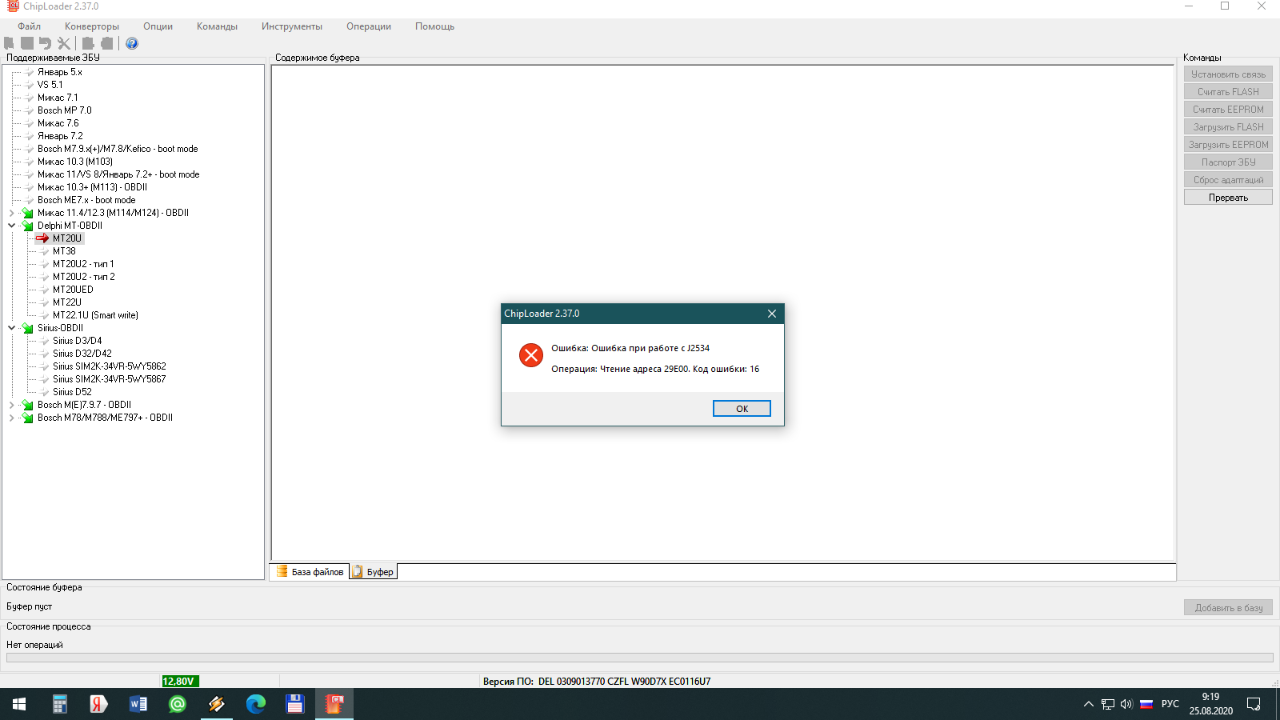Click the Прервать button
1280x720 pixels.
[x=1227, y=198]
